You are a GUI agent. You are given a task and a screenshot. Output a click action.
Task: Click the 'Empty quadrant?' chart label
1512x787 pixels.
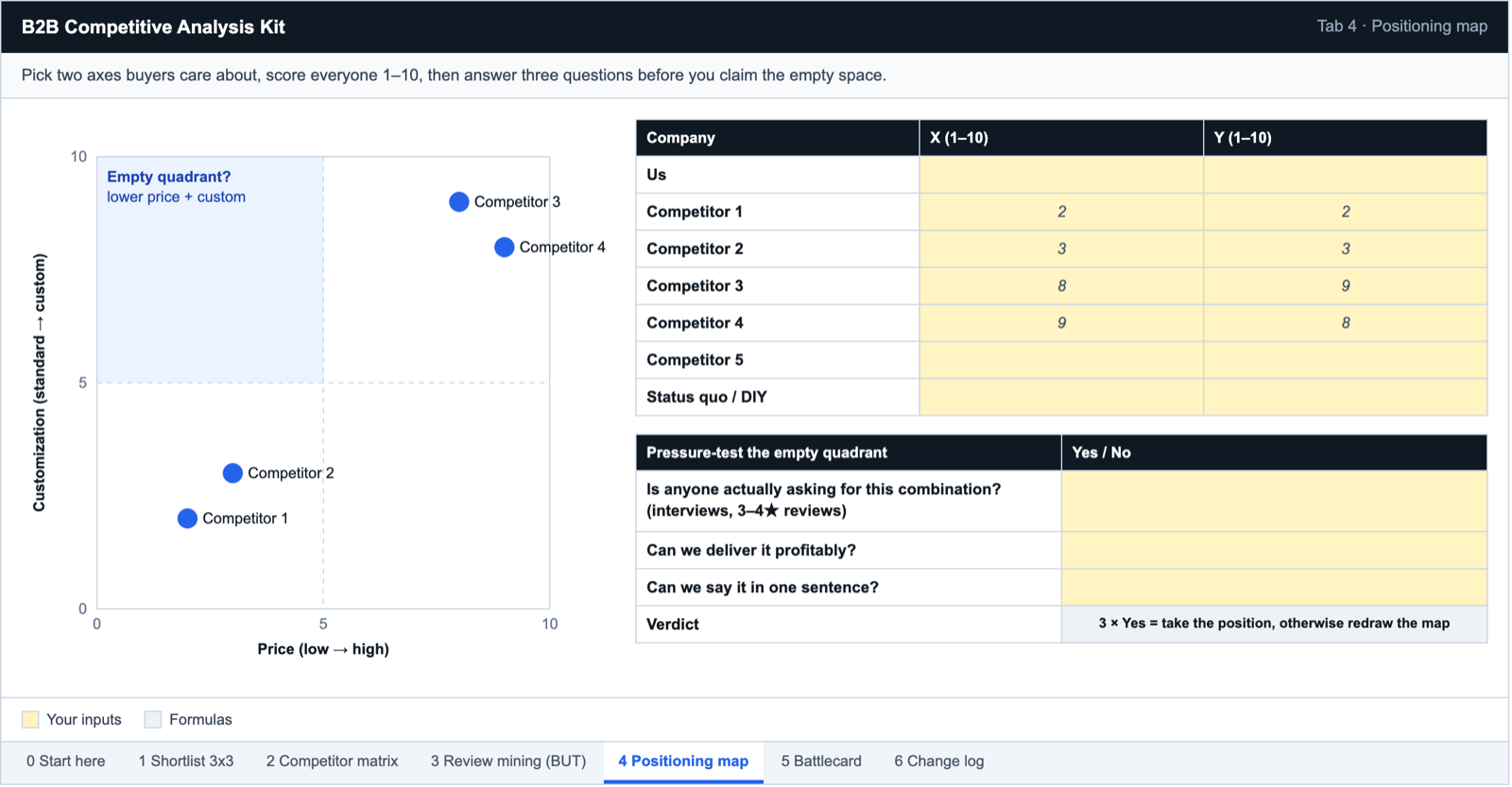169,177
